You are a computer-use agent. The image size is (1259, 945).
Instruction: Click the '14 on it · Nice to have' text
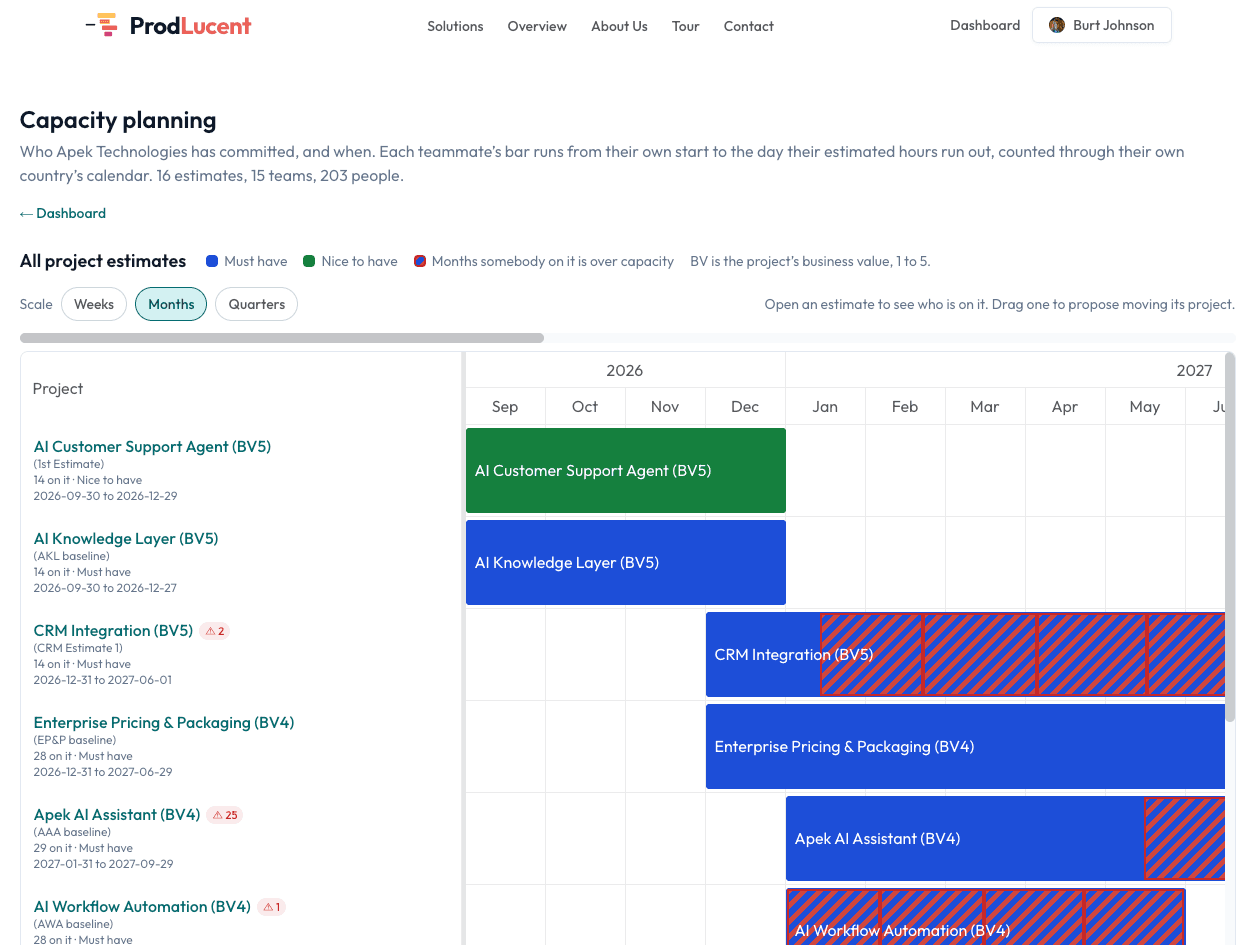click(88, 480)
